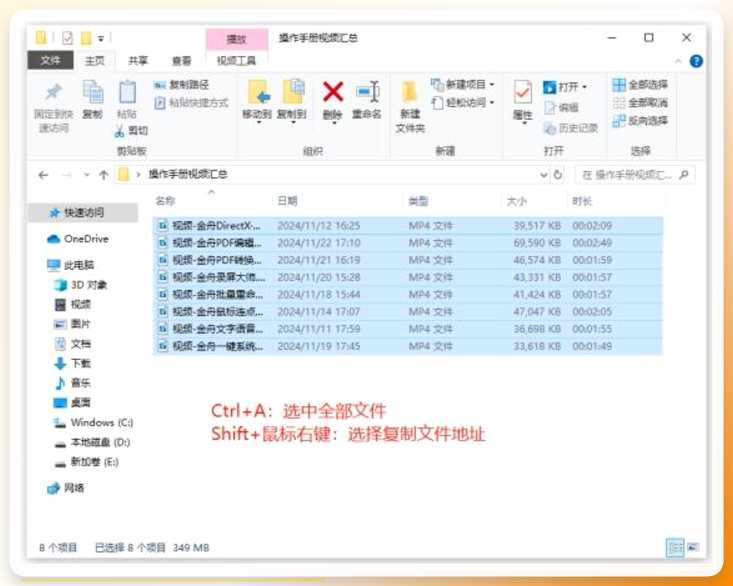This screenshot has height=586, width=733.
Task: Click Select none (全部取消)
Action: (x=640, y=103)
